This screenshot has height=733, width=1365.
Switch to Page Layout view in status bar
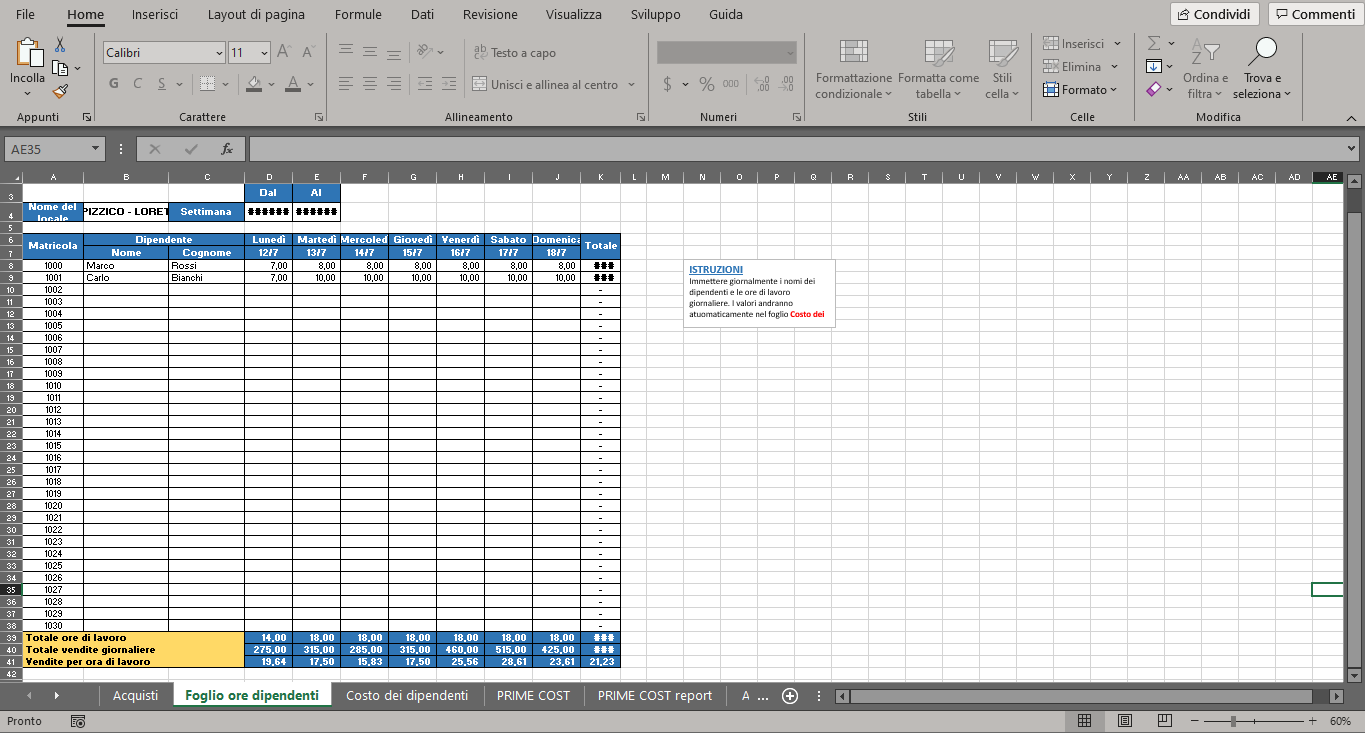coord(1124,721)
